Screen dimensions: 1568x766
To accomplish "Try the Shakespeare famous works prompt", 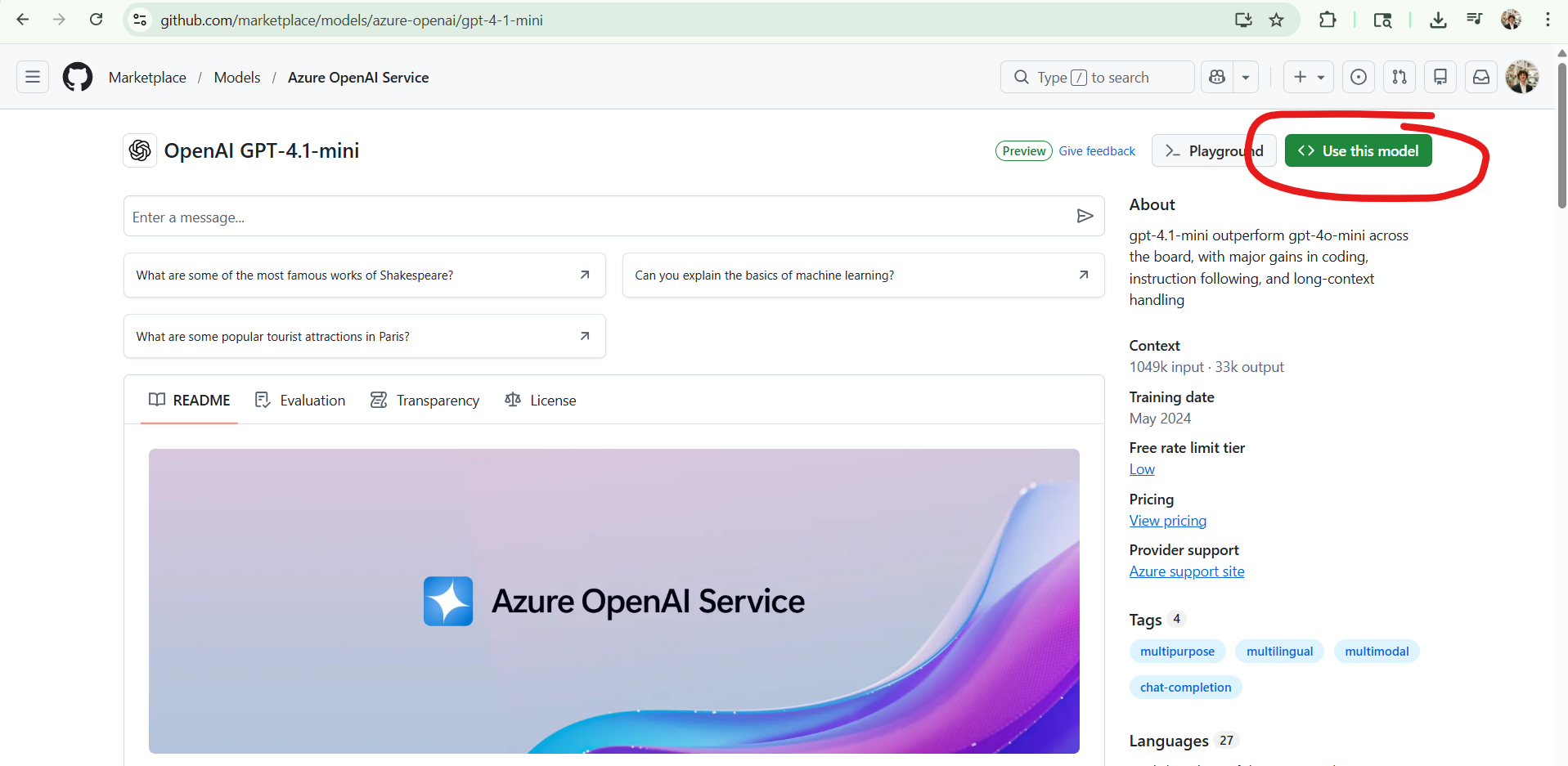I will pyautogui.click(x=365, y=275).
